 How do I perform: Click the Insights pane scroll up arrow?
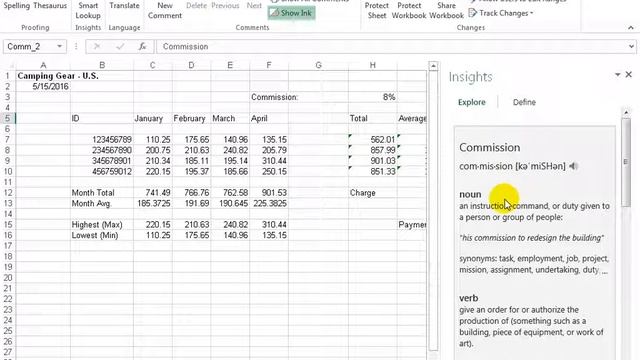point(626,112)
